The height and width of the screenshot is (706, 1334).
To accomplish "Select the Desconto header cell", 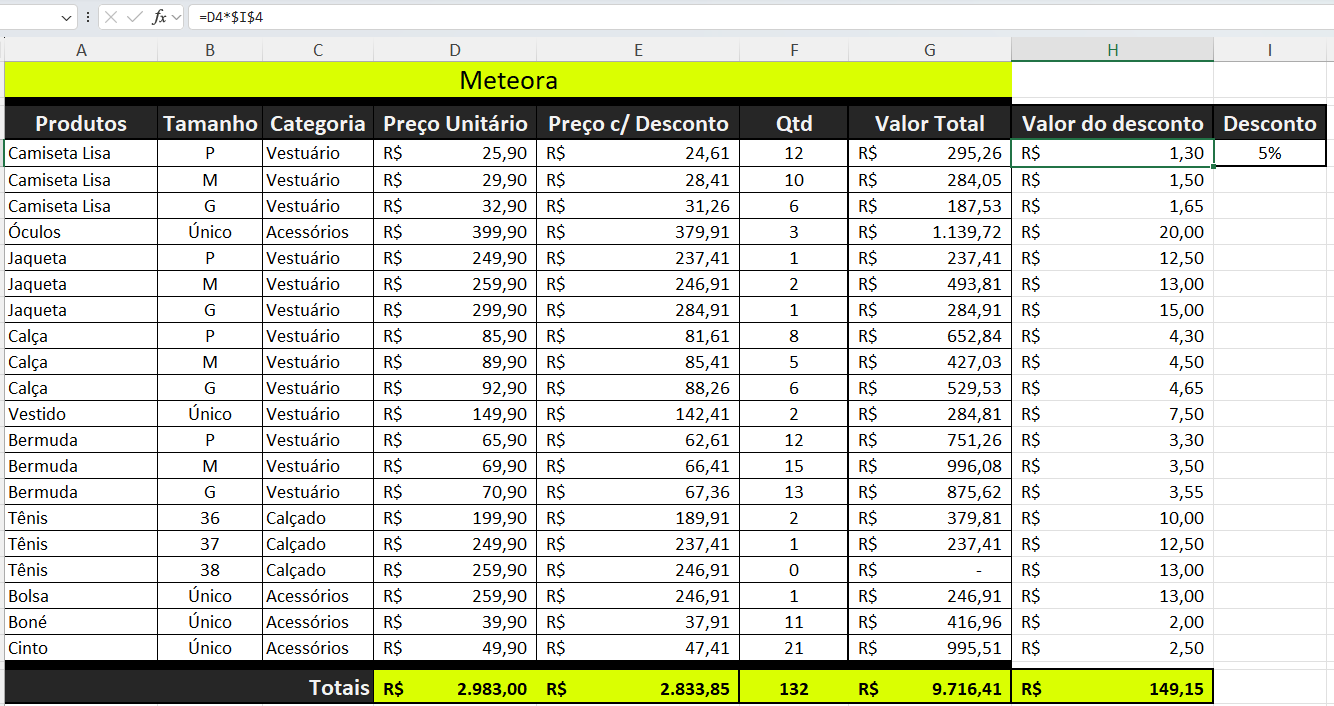I will coord(1270,123).
